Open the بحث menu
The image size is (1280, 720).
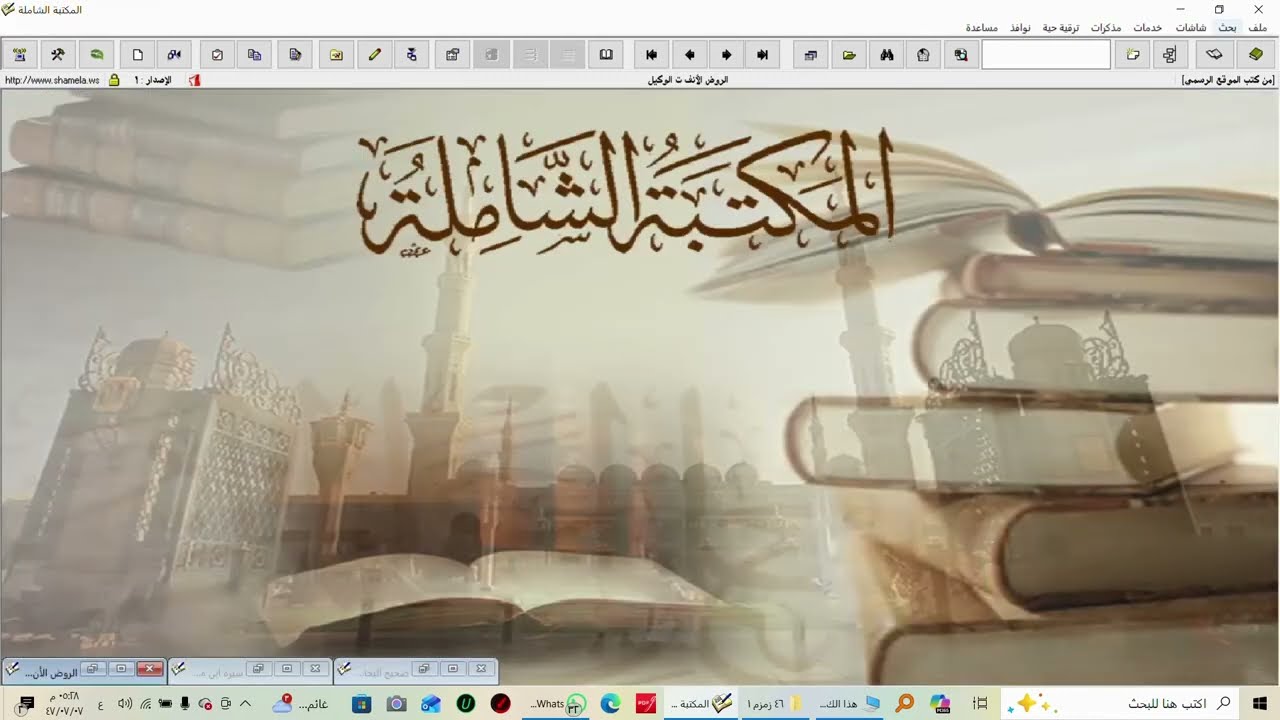pos(1227,27)
